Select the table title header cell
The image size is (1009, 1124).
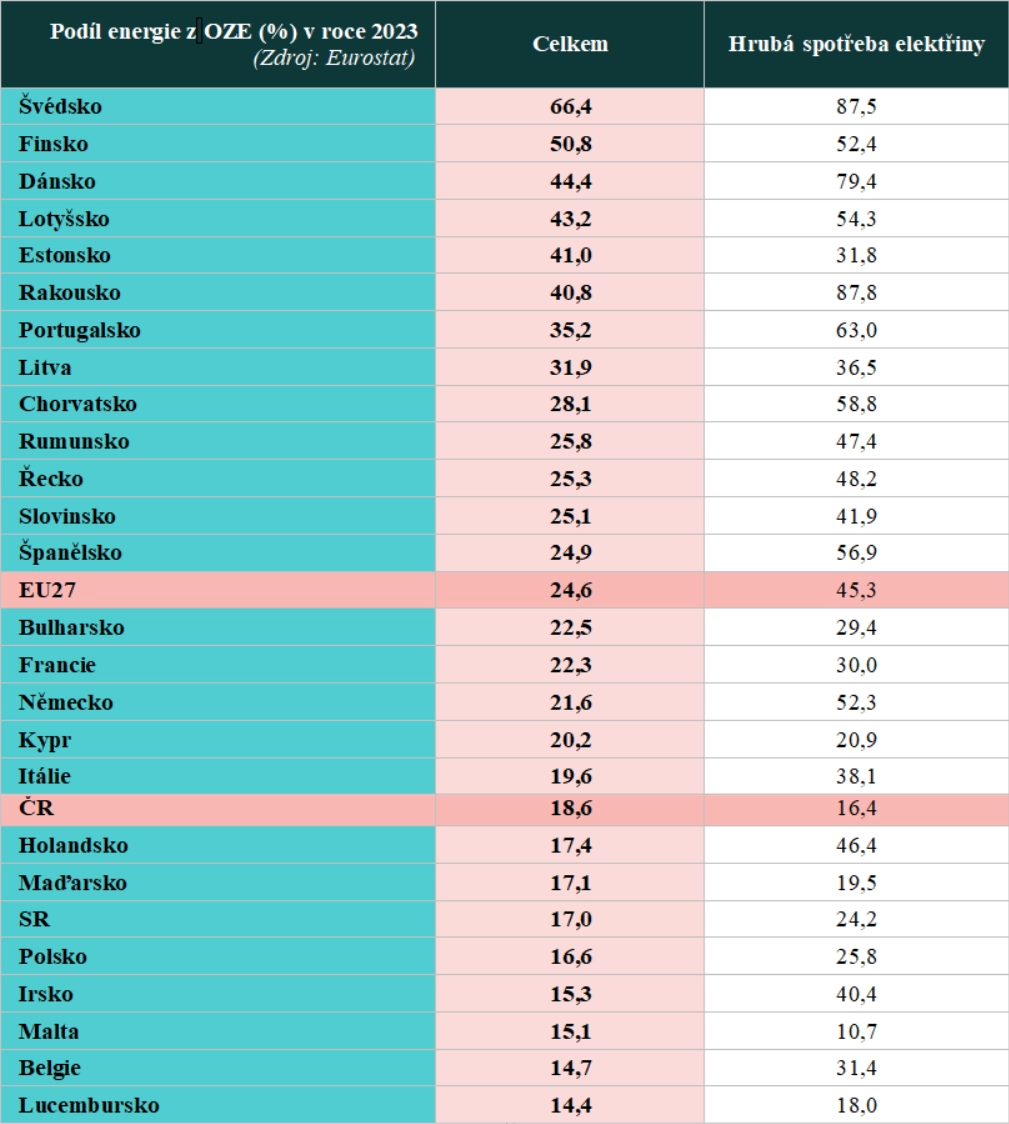[234, 44]
